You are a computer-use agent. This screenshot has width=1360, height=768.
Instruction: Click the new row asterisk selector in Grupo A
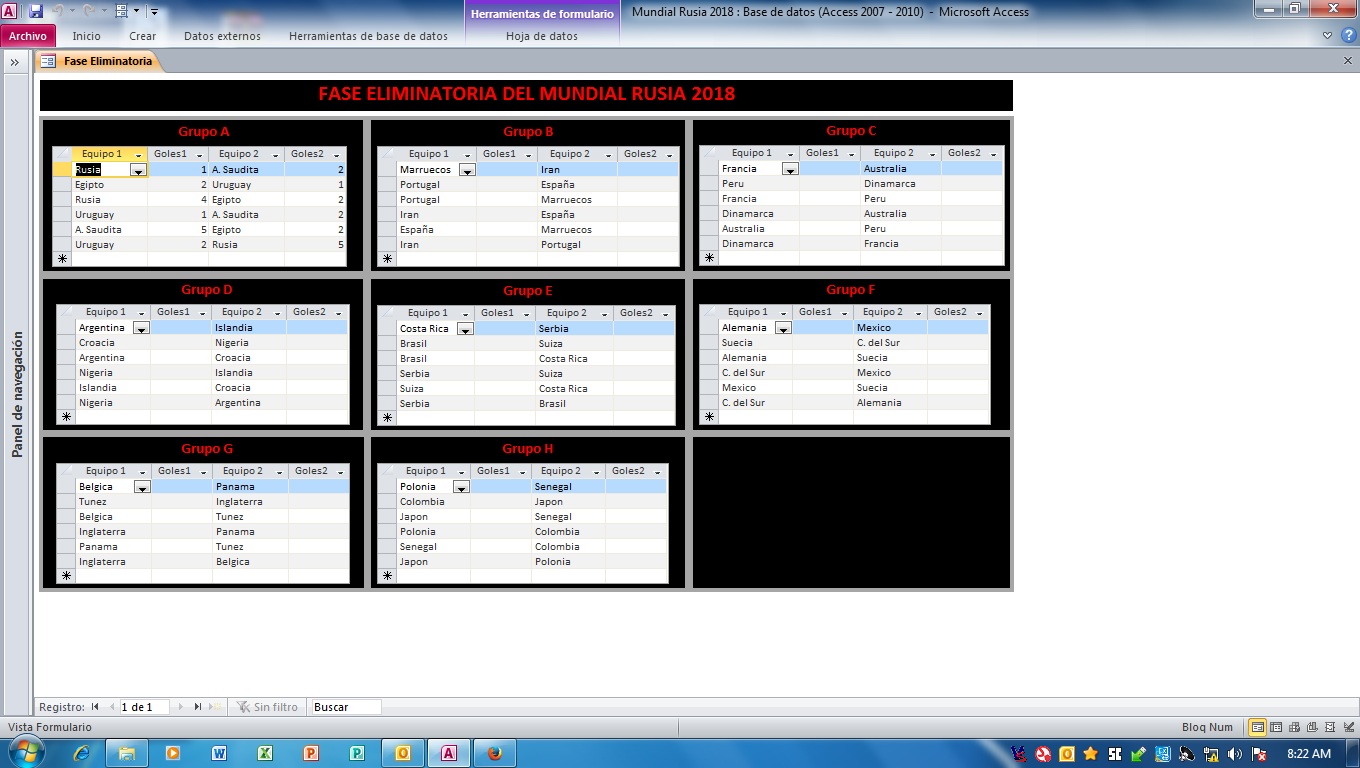coord(62,259)
